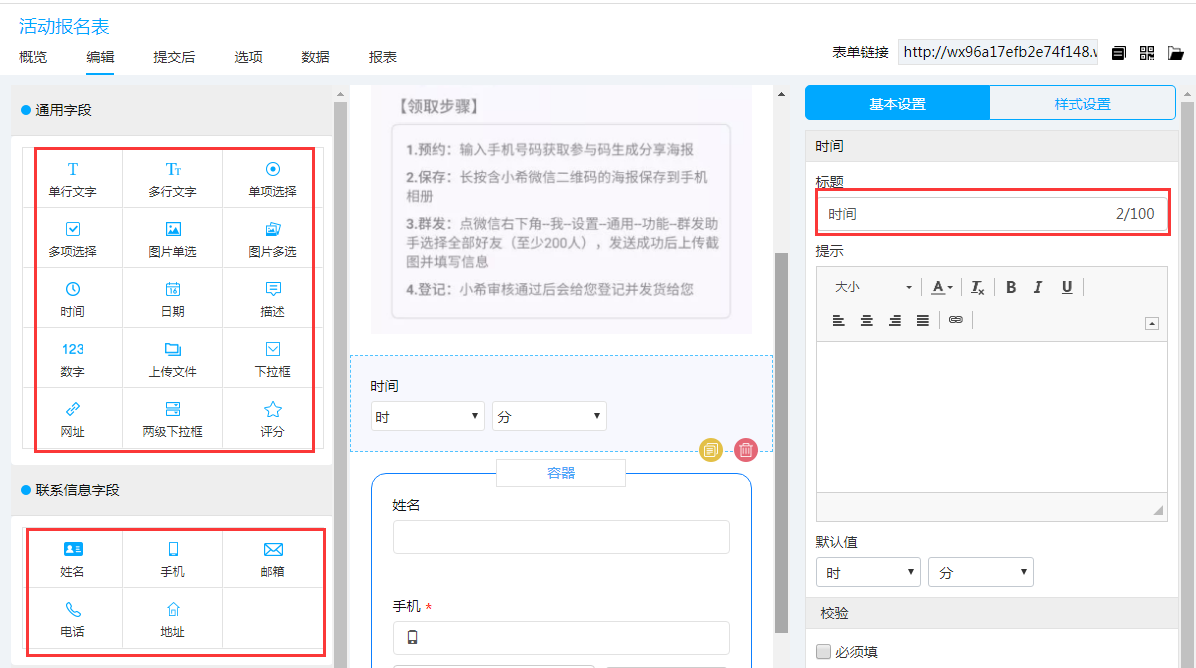Add the 两级下拉框 field
This screenshot has height=668, width=1196.
point(172,419)
